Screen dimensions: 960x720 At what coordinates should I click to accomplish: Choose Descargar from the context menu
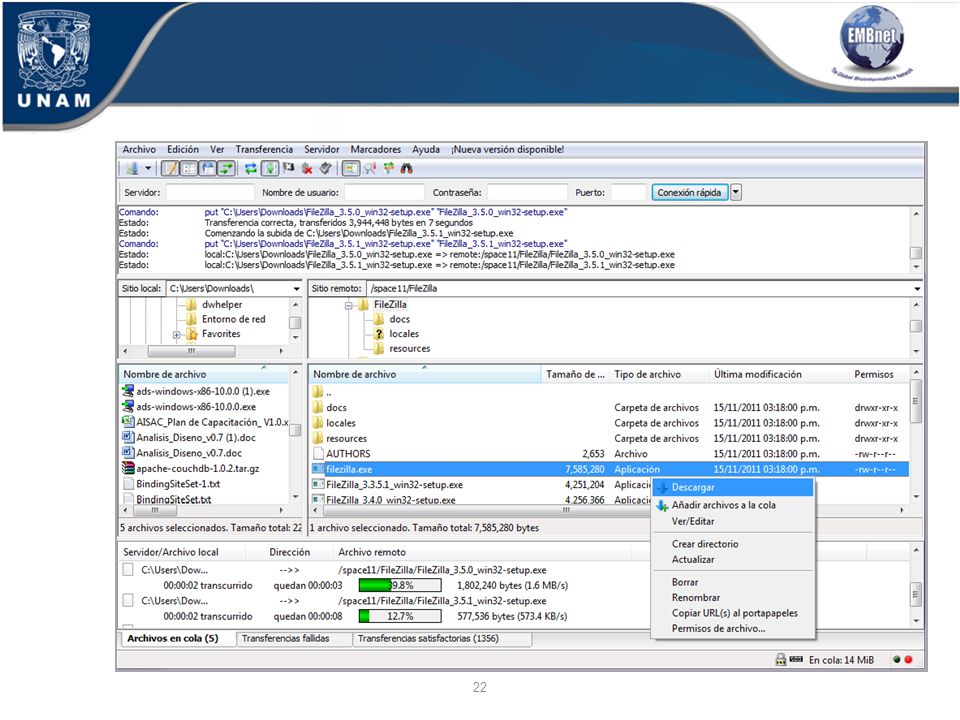click(x=733, y=487)
